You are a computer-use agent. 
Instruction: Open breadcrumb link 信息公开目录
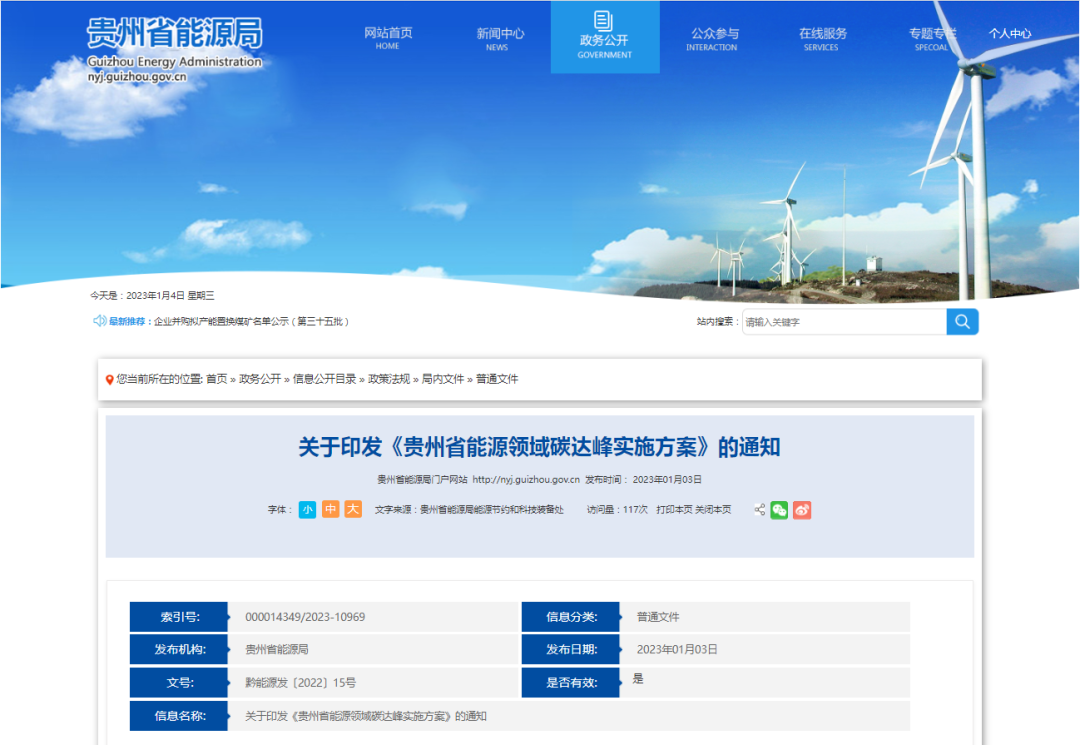click(324, 379)
